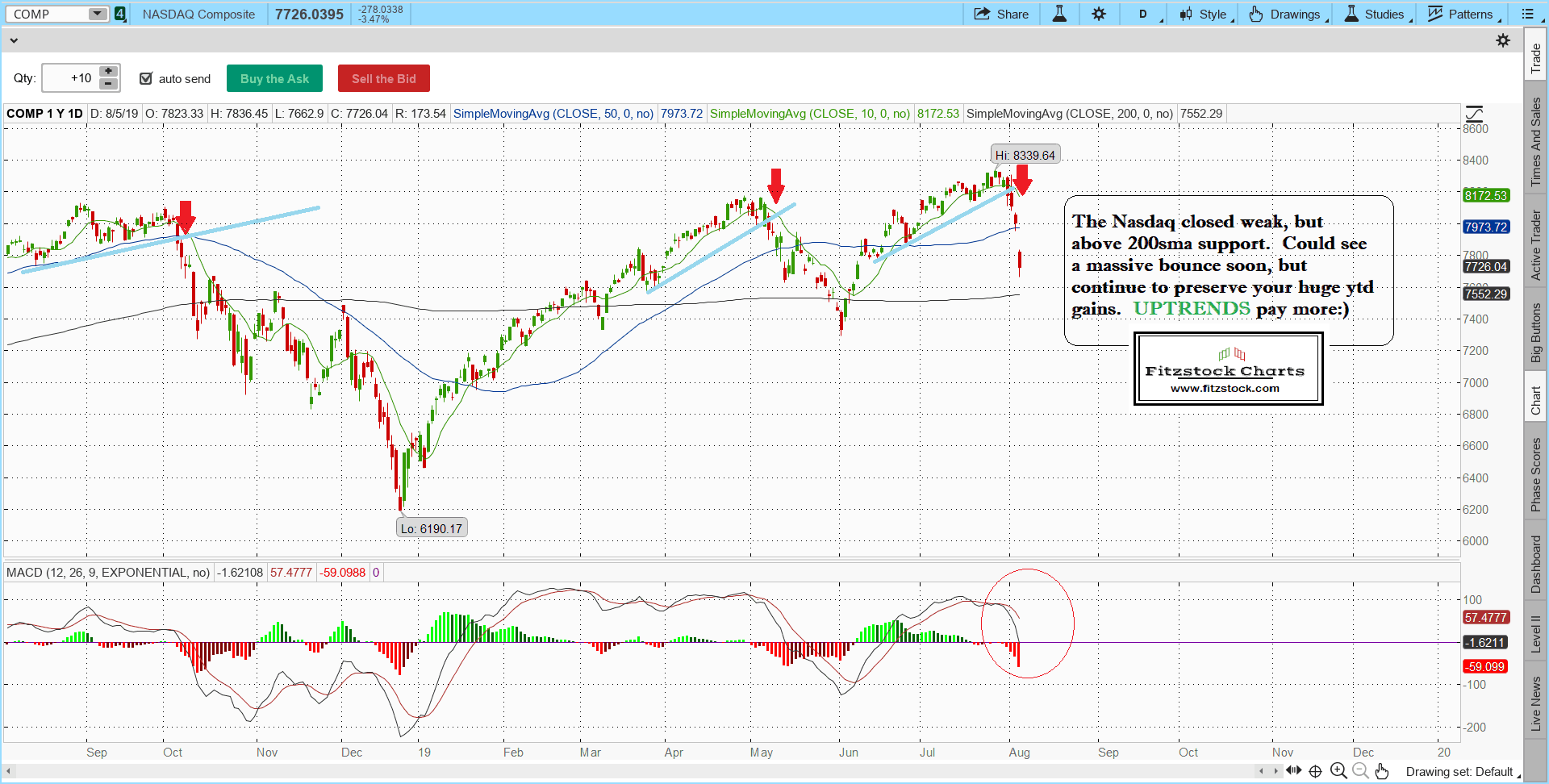Viewport: 1549px width, 784px height.
Task: Decrease quantity with the minus stepper
Action: (108, 84)
